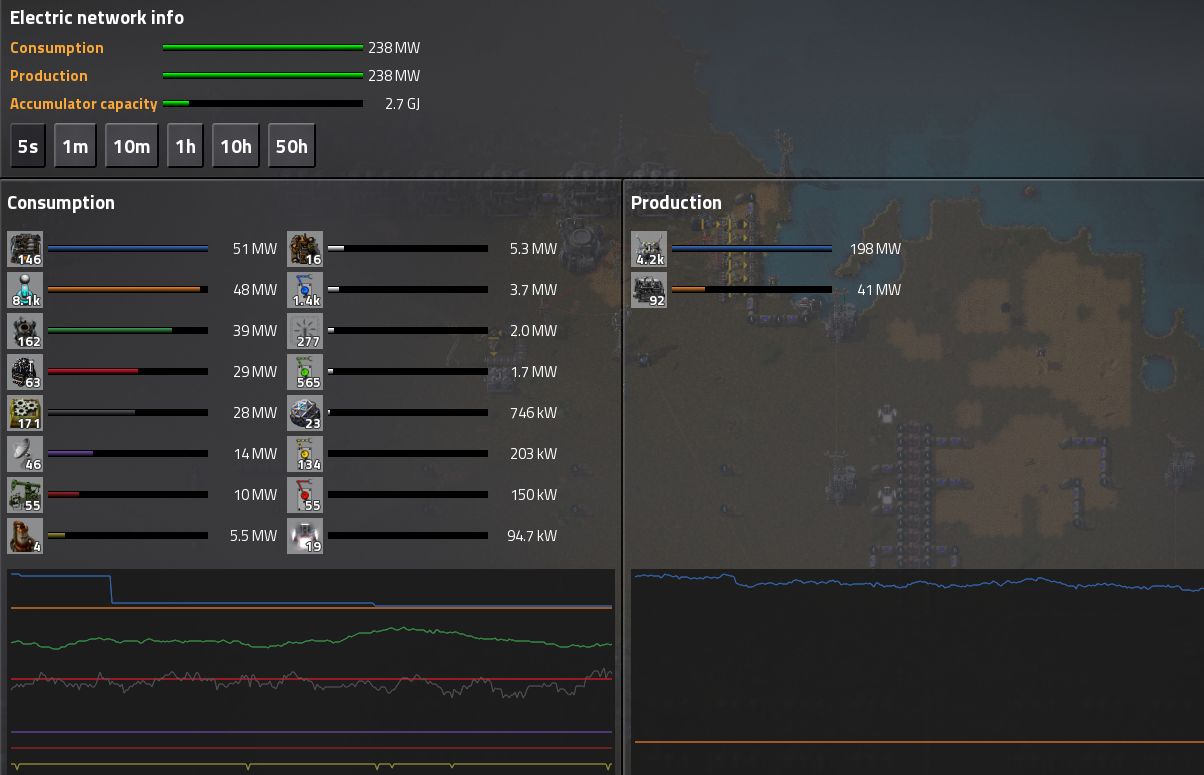The height and width of the screenshot is (775, 1204).
Task: Select the producer icon with count 92
Action: tap(649, 290)
